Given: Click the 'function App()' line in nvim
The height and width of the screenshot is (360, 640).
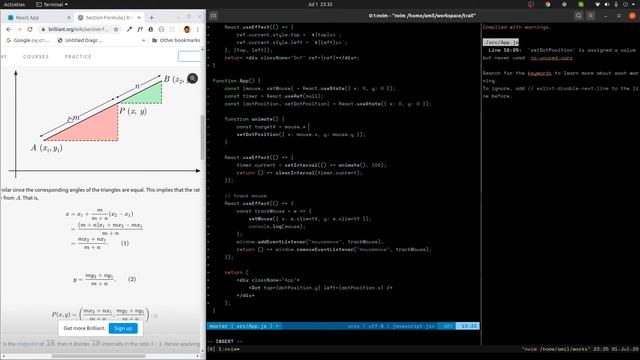Looking at the screenshot, I should click(x=236, y=80).
